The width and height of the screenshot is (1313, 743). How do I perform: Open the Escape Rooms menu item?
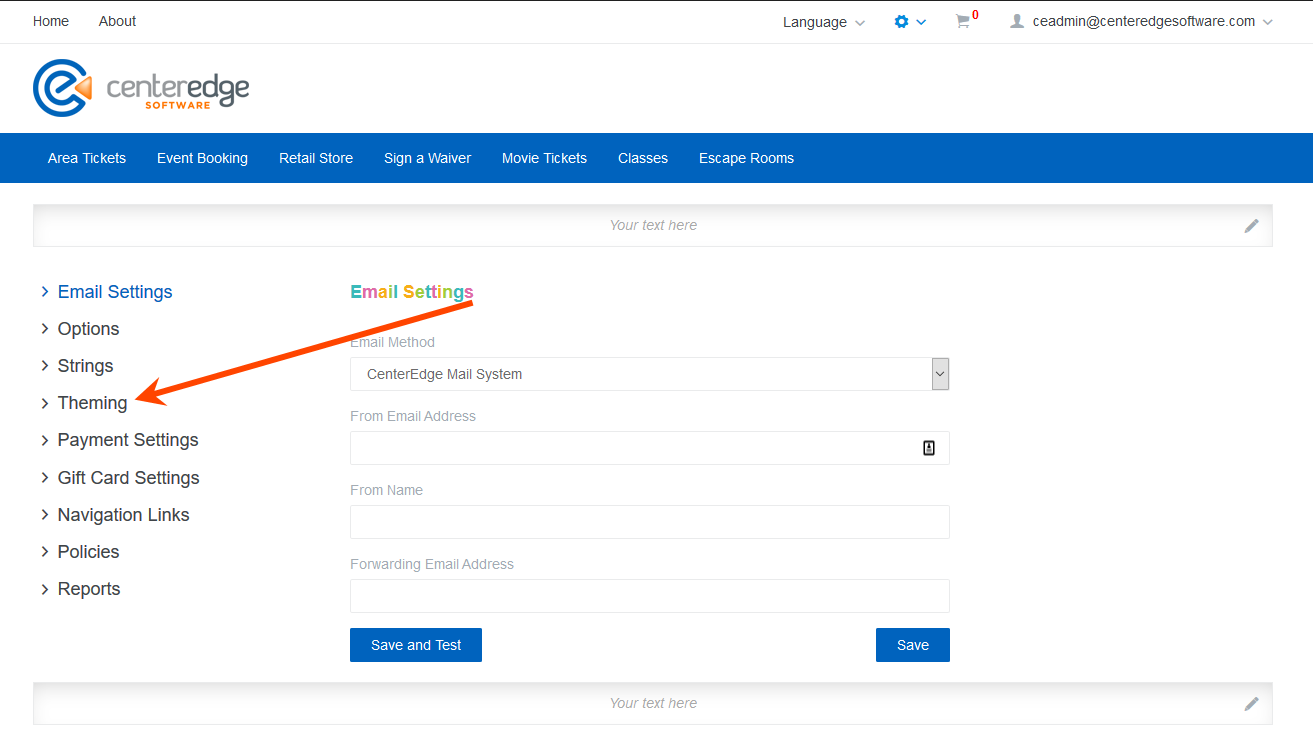[x=746, y=158]
